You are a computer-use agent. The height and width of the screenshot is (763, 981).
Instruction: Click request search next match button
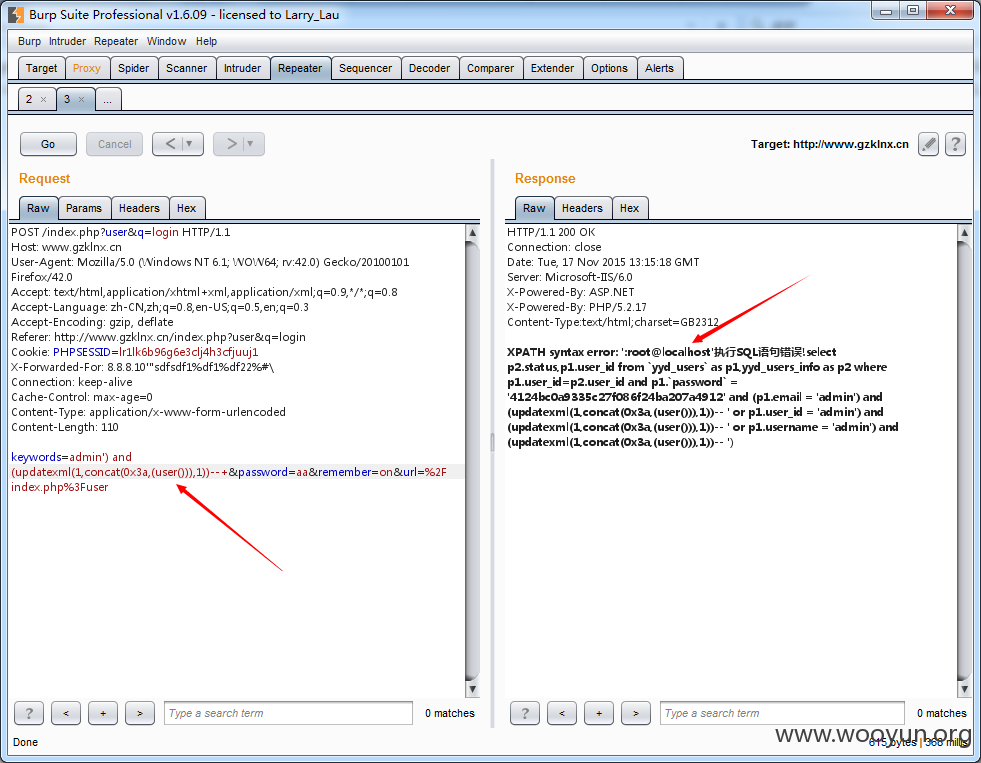(x=140, y=713)
